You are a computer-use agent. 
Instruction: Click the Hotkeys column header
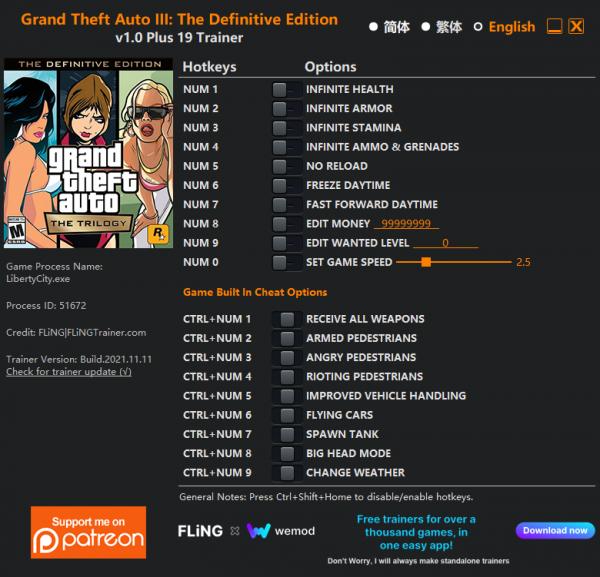point(209,67)
